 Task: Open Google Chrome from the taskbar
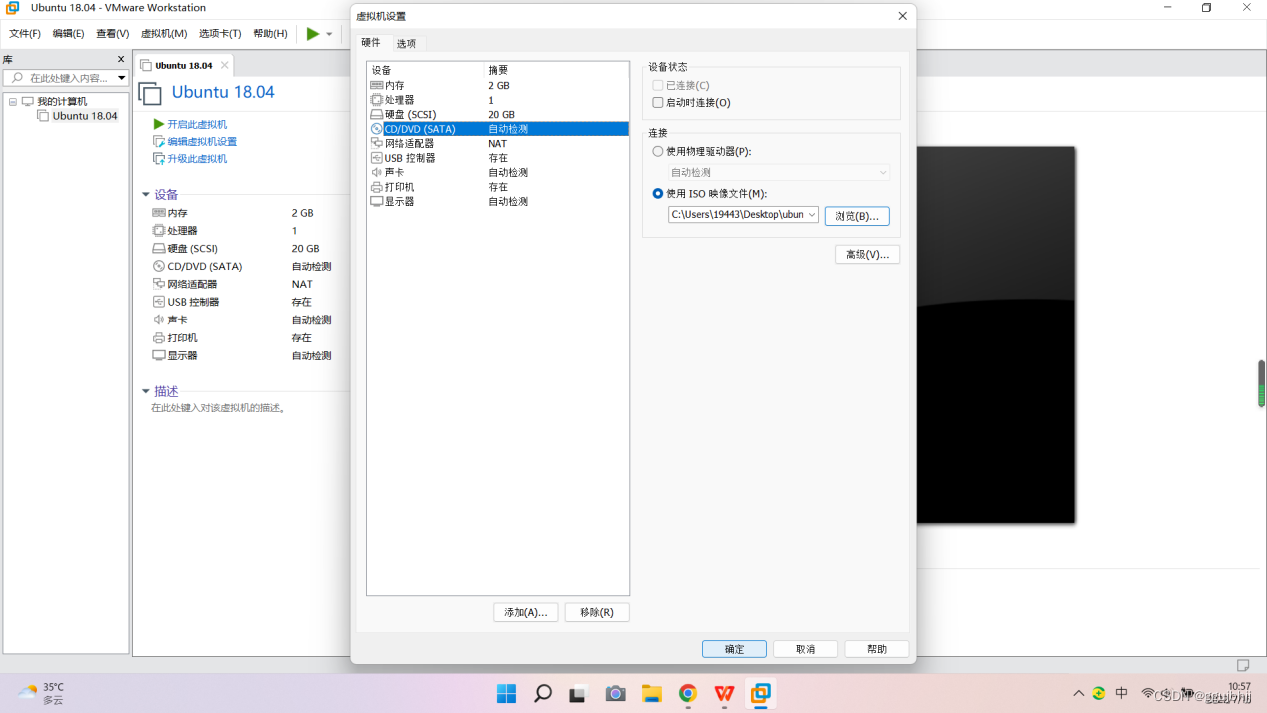click(687, 693)
